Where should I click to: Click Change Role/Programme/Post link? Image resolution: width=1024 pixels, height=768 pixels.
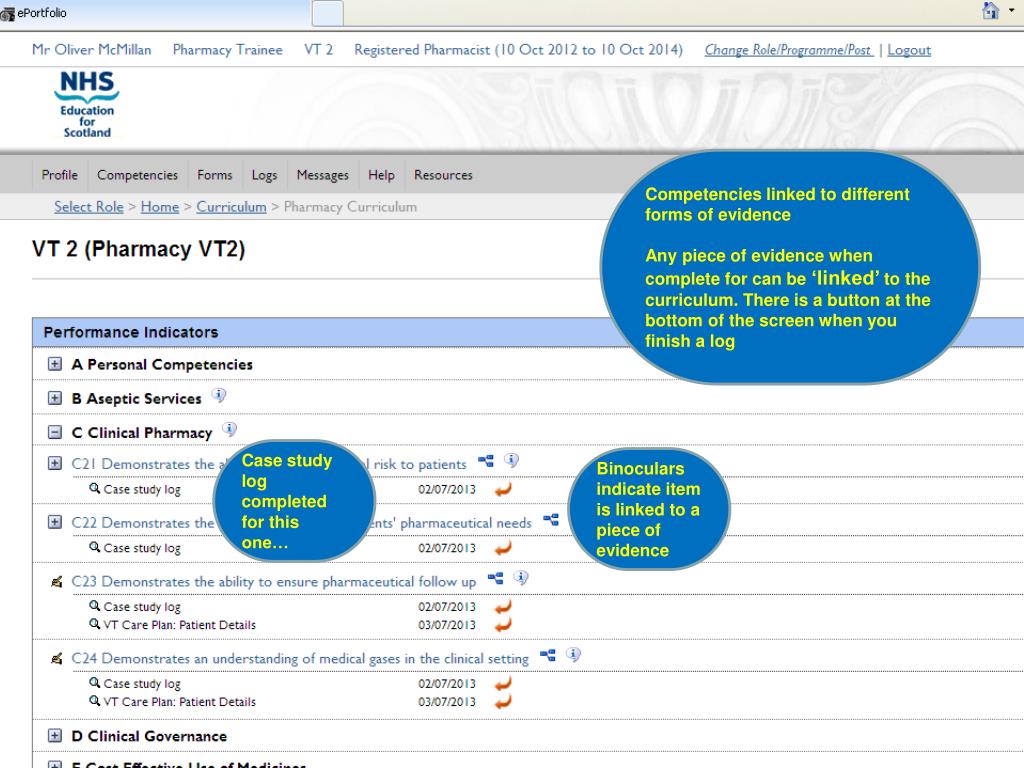[789, 50]
